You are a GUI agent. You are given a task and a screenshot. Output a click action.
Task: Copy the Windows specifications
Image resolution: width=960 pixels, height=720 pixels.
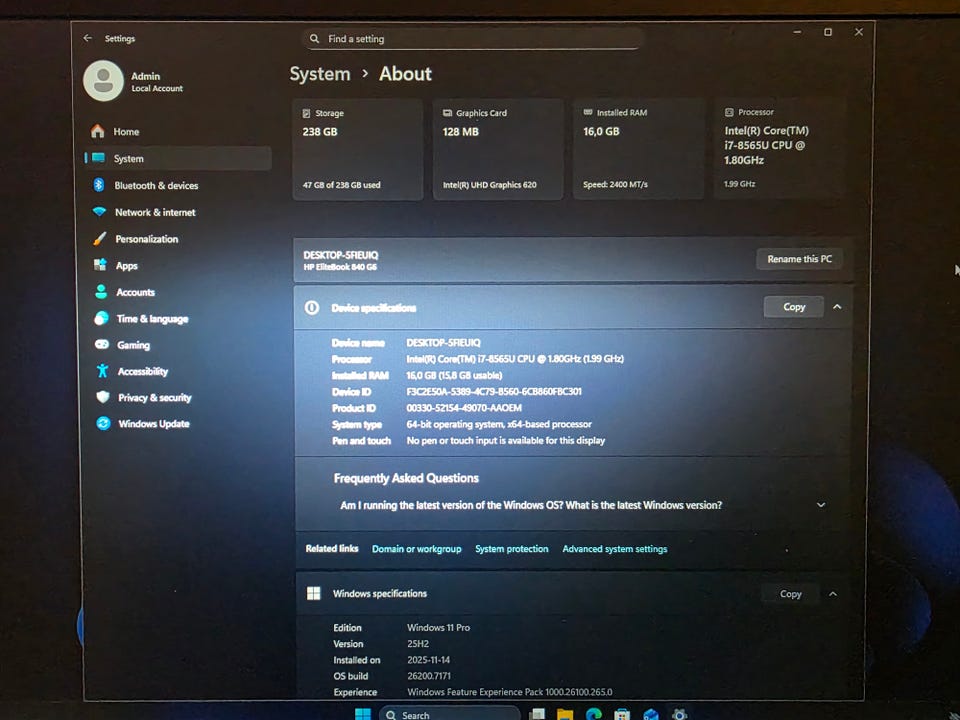(790, 594)
